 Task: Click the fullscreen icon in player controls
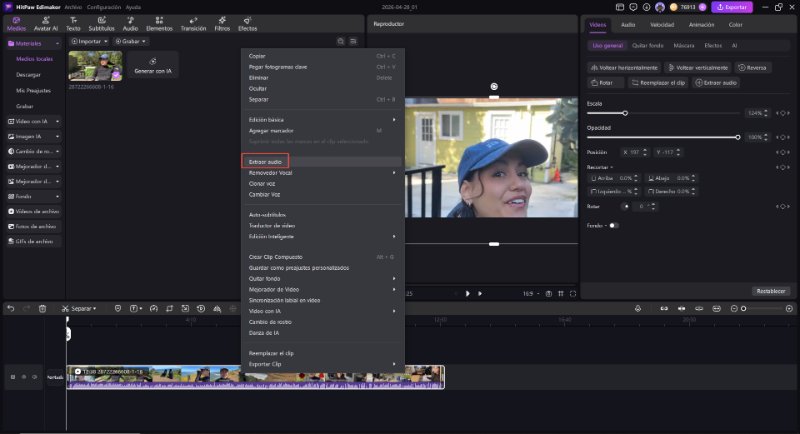[x=573, y=294]
